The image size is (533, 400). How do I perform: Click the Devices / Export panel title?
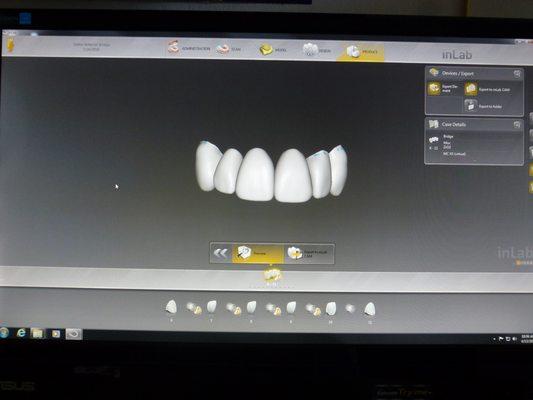[x=458, y=73]
